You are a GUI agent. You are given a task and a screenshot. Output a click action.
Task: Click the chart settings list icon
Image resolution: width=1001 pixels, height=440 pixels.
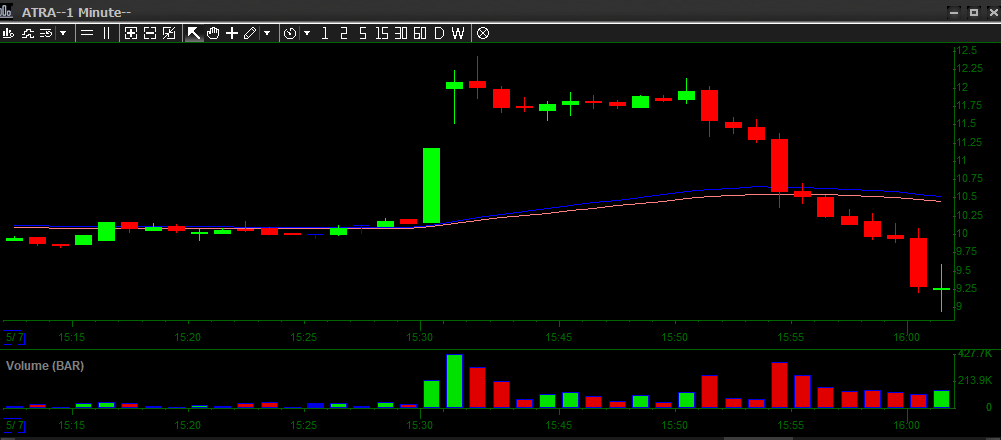46,33
